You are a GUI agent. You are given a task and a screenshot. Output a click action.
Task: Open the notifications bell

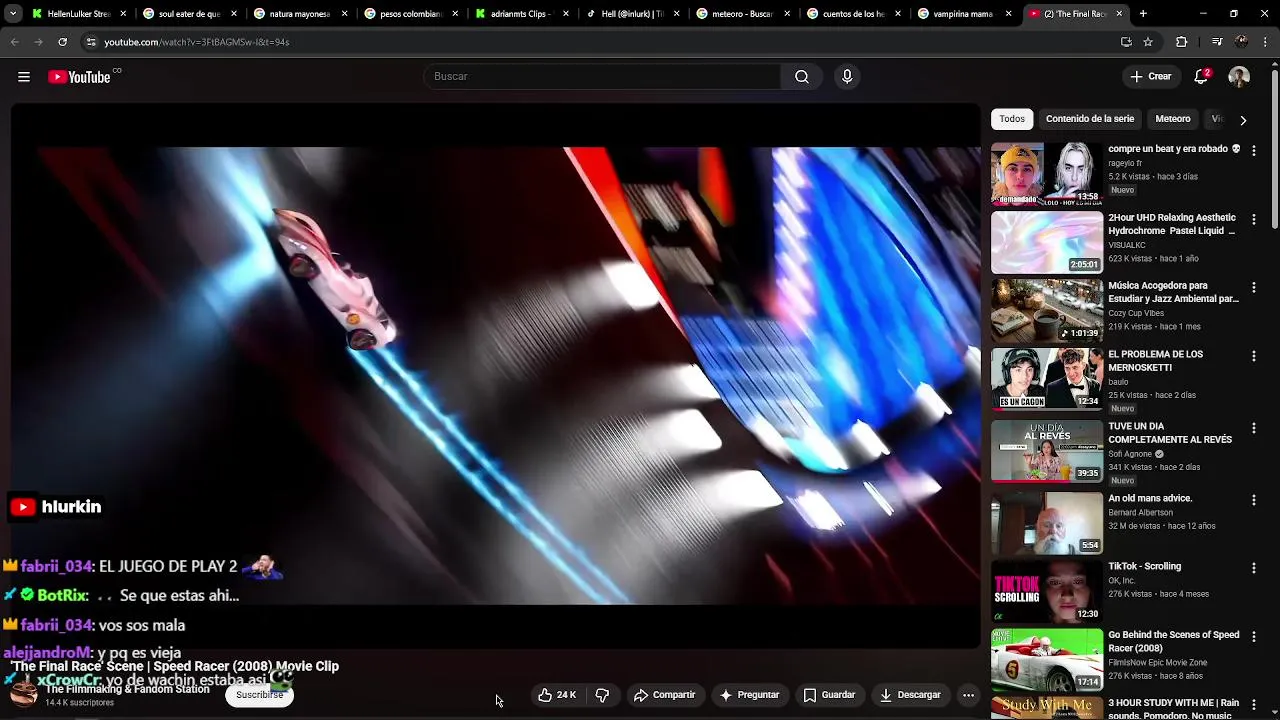(x=1202, y=77)
